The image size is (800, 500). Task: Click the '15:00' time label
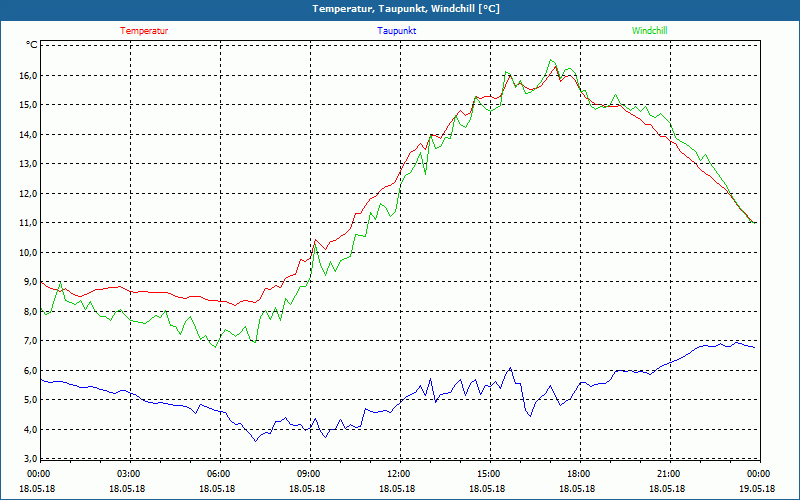(489, 474)
